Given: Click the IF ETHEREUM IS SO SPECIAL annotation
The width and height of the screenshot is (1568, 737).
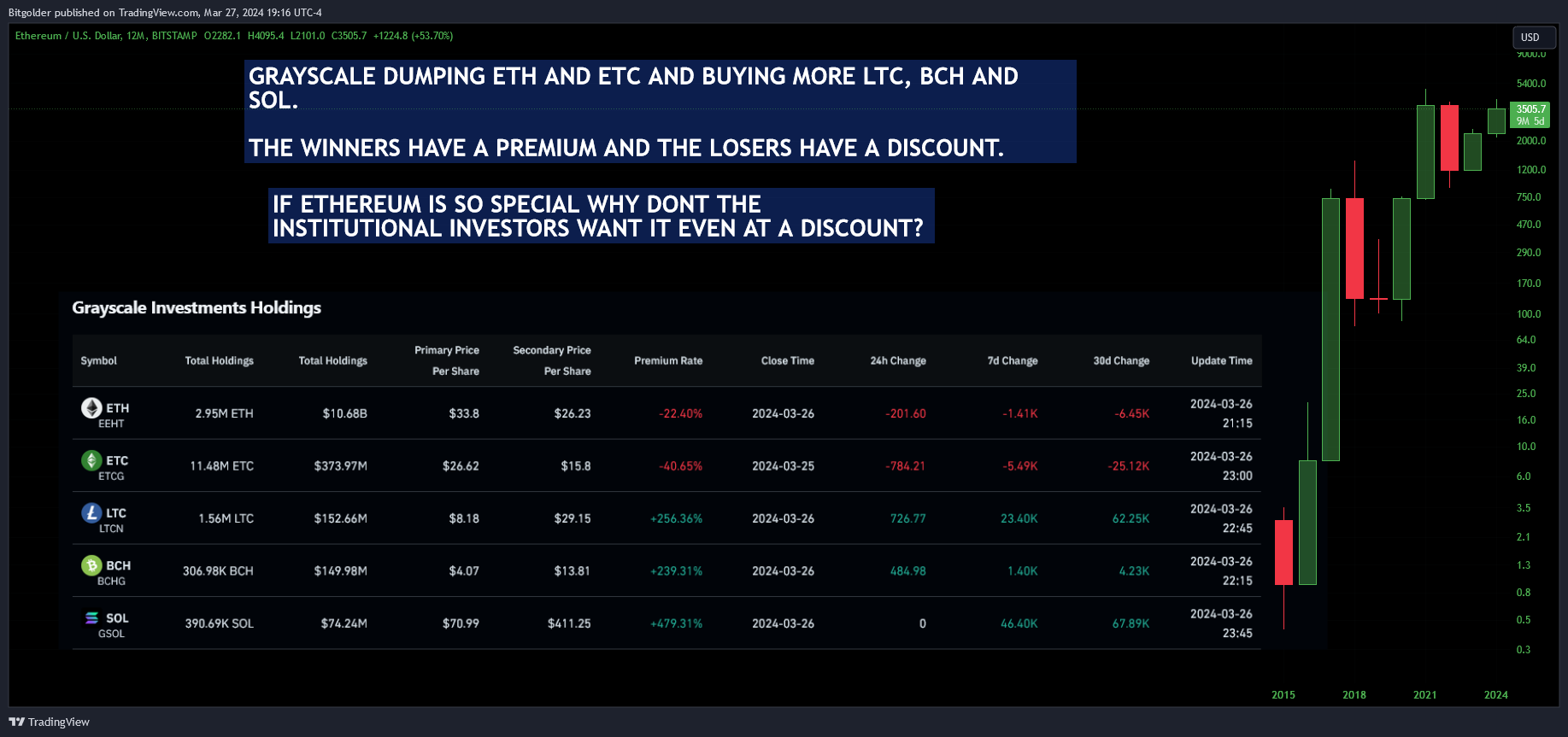Looking at the screenshot, I should click(601, 216).
